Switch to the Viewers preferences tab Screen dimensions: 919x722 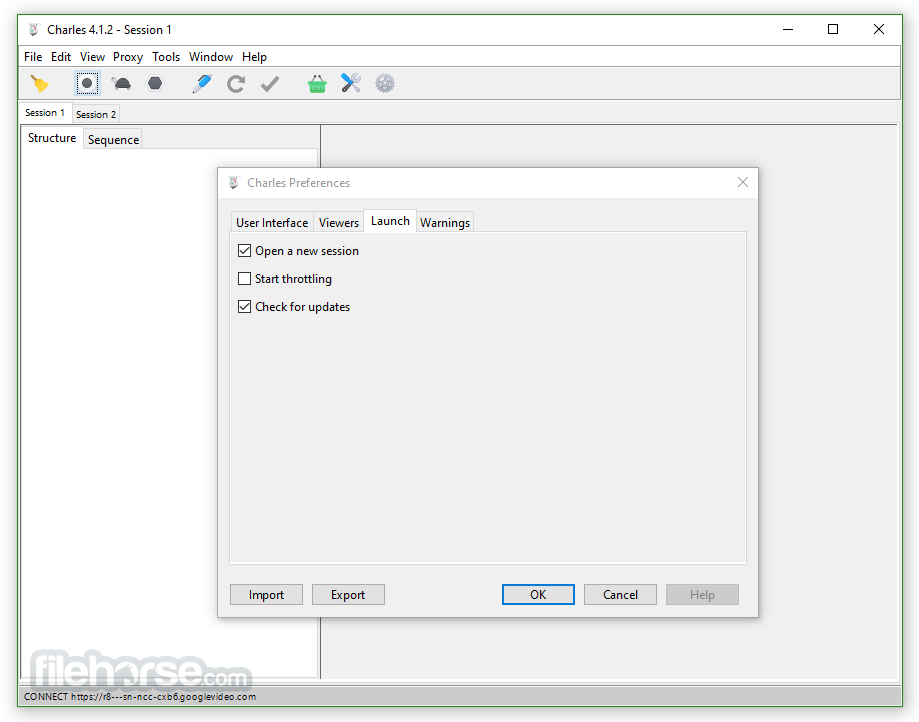(339, 223)
